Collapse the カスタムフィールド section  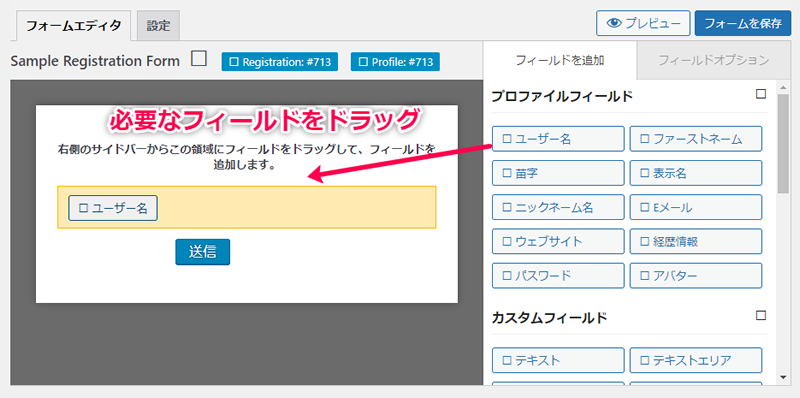point(761,315)
